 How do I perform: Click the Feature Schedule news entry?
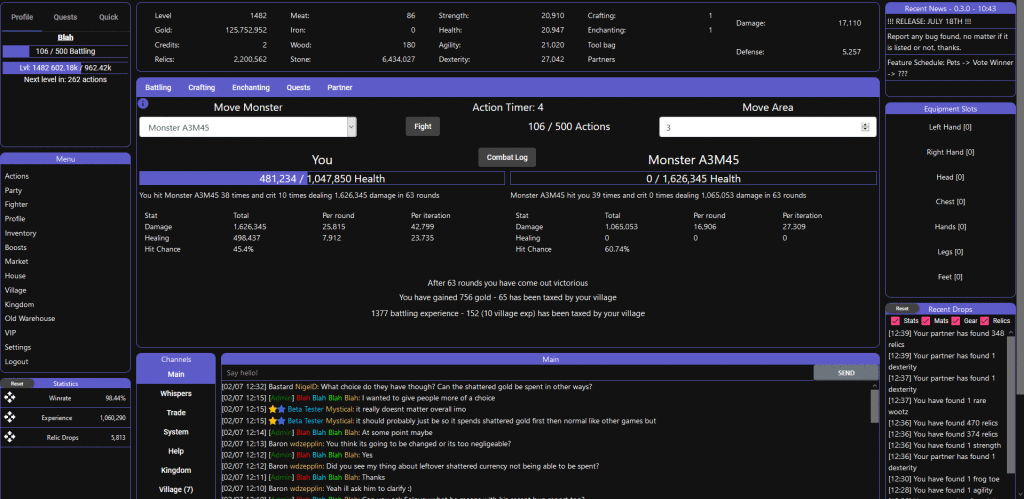pos(950,68)
